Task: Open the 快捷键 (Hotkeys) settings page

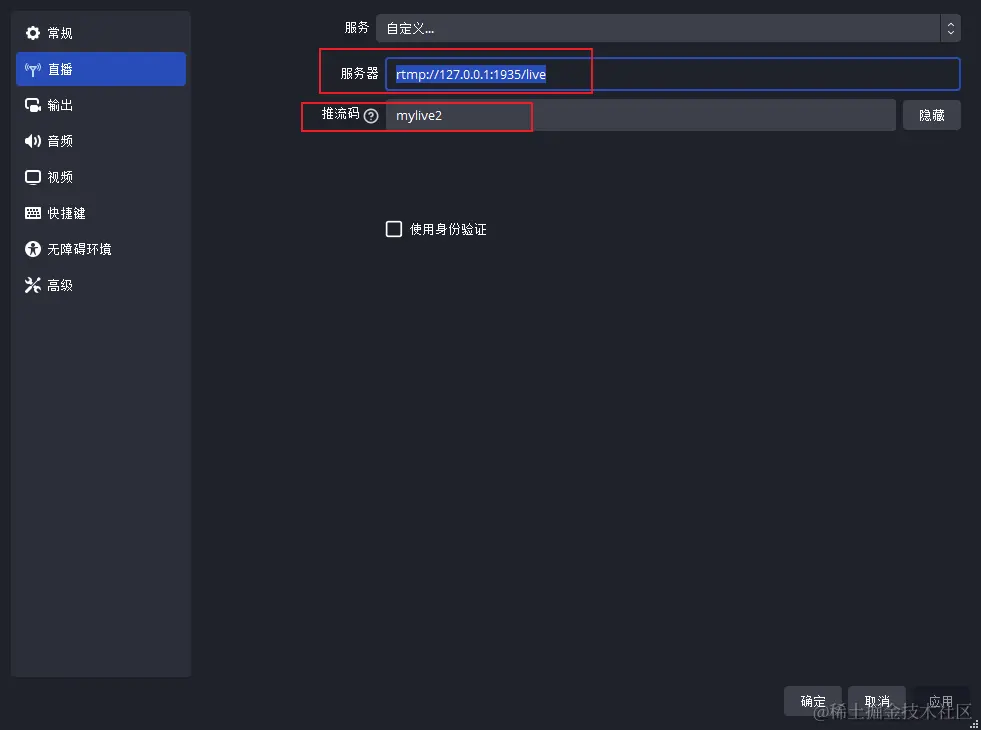Action: 101,213
